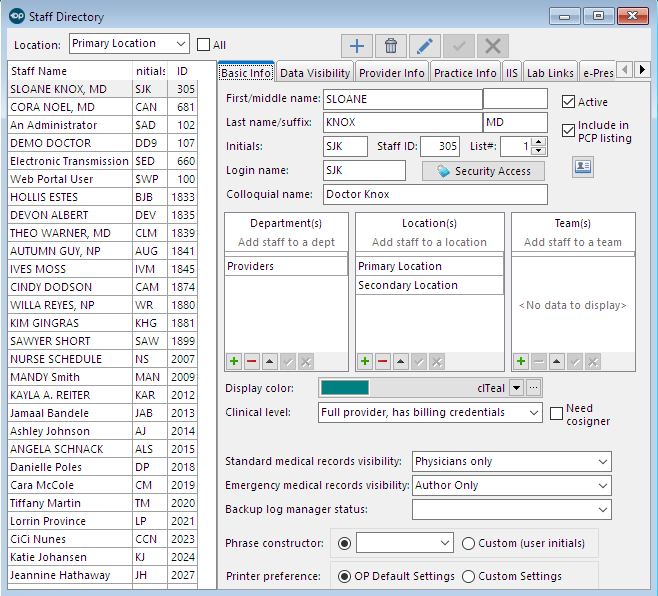Toggle Include in PCP listing checkbox
The height and width of the screenshot is (596, 658).
click(568, 130)
